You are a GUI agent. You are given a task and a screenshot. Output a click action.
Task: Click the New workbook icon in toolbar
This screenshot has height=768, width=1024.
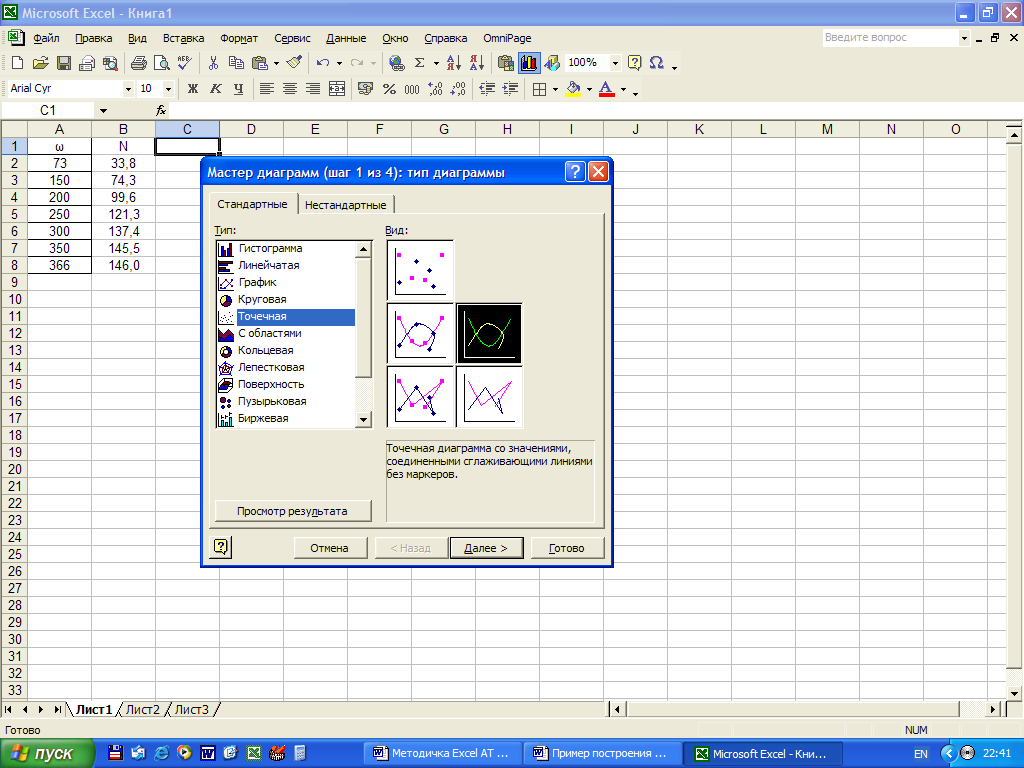pyautogui.click(x=18, y=63)
